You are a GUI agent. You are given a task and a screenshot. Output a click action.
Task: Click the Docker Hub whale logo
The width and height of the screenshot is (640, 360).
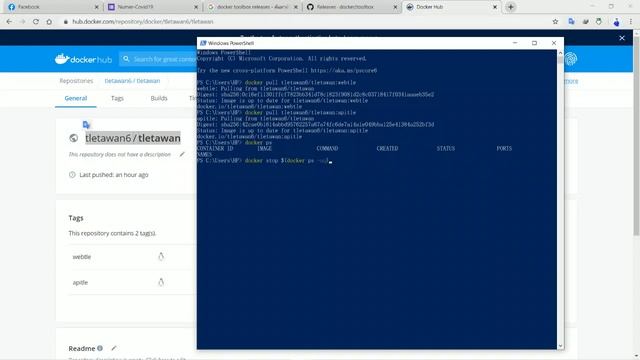83,59
